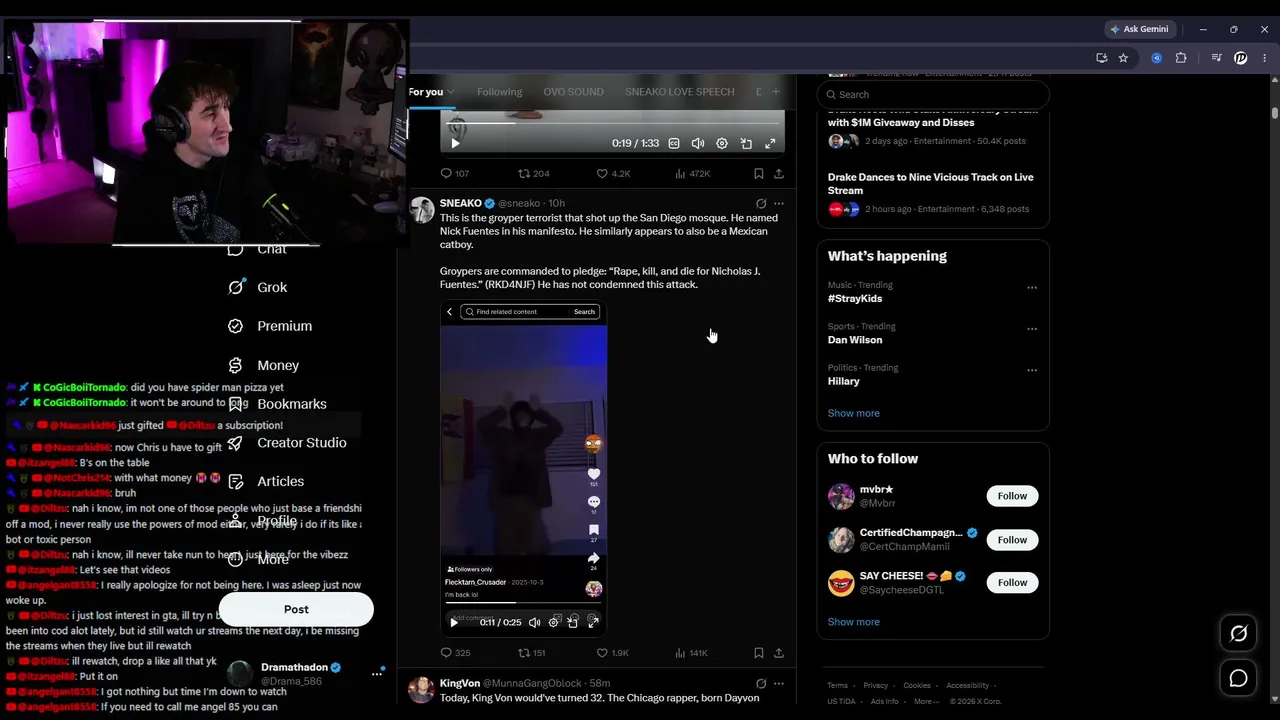Image resolution: width=1280 pixels, height=720 pixels.
Task: Open the Chrome profile avatar
Action: pyautogui.click(x=1241, y=58)
